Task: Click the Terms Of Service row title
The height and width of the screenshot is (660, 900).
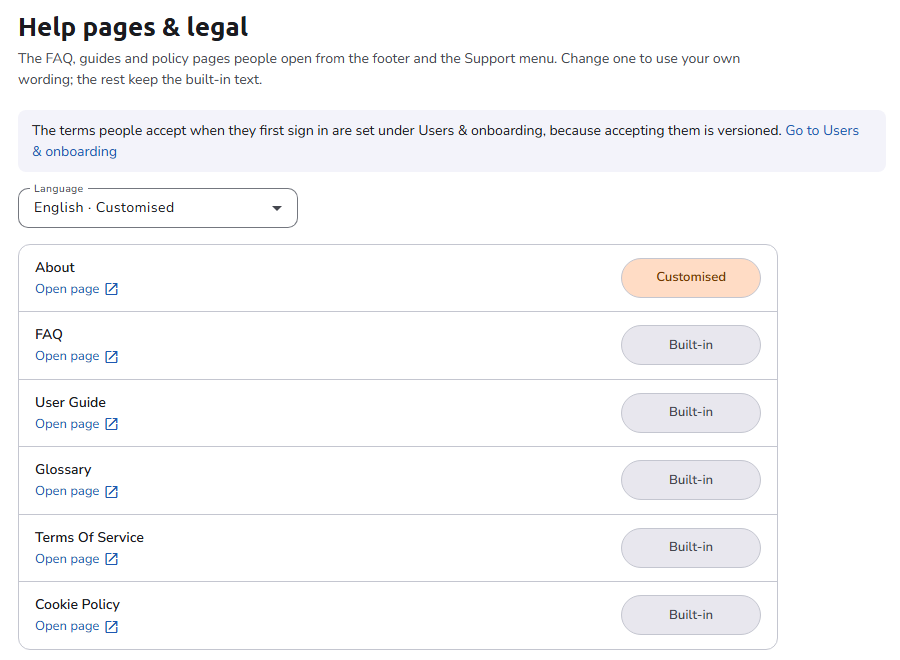Action: (x=90, y=537)
